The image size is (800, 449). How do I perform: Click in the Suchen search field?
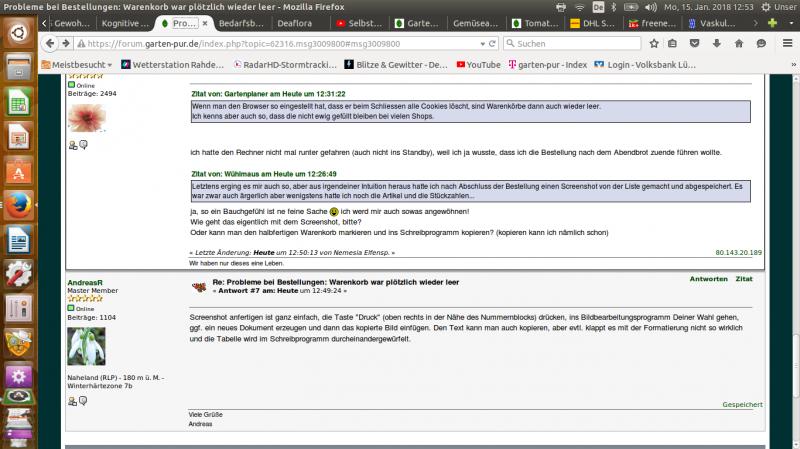pyautogui.click(x=580, y=43)
